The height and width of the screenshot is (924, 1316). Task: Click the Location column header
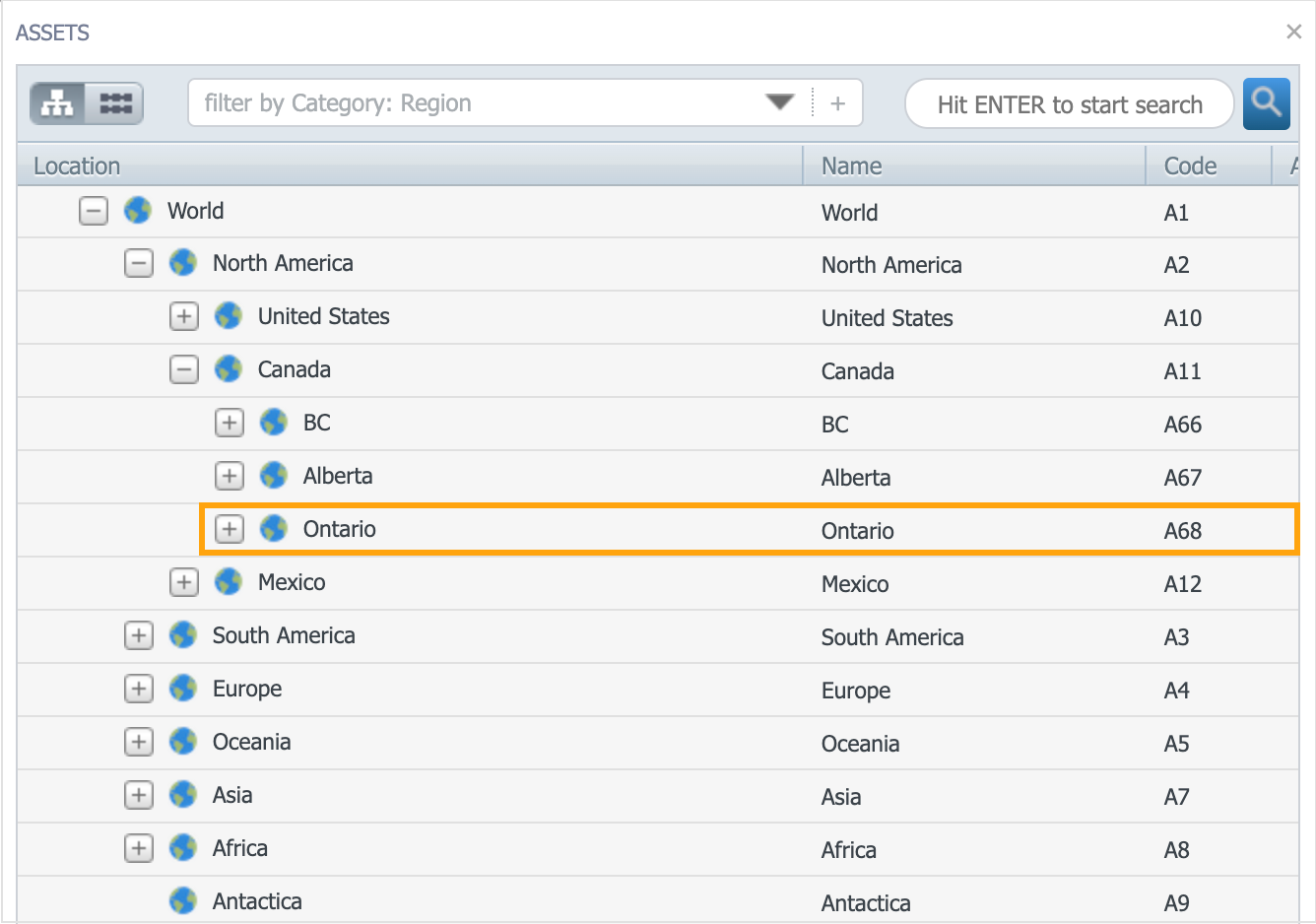[76, 165]
